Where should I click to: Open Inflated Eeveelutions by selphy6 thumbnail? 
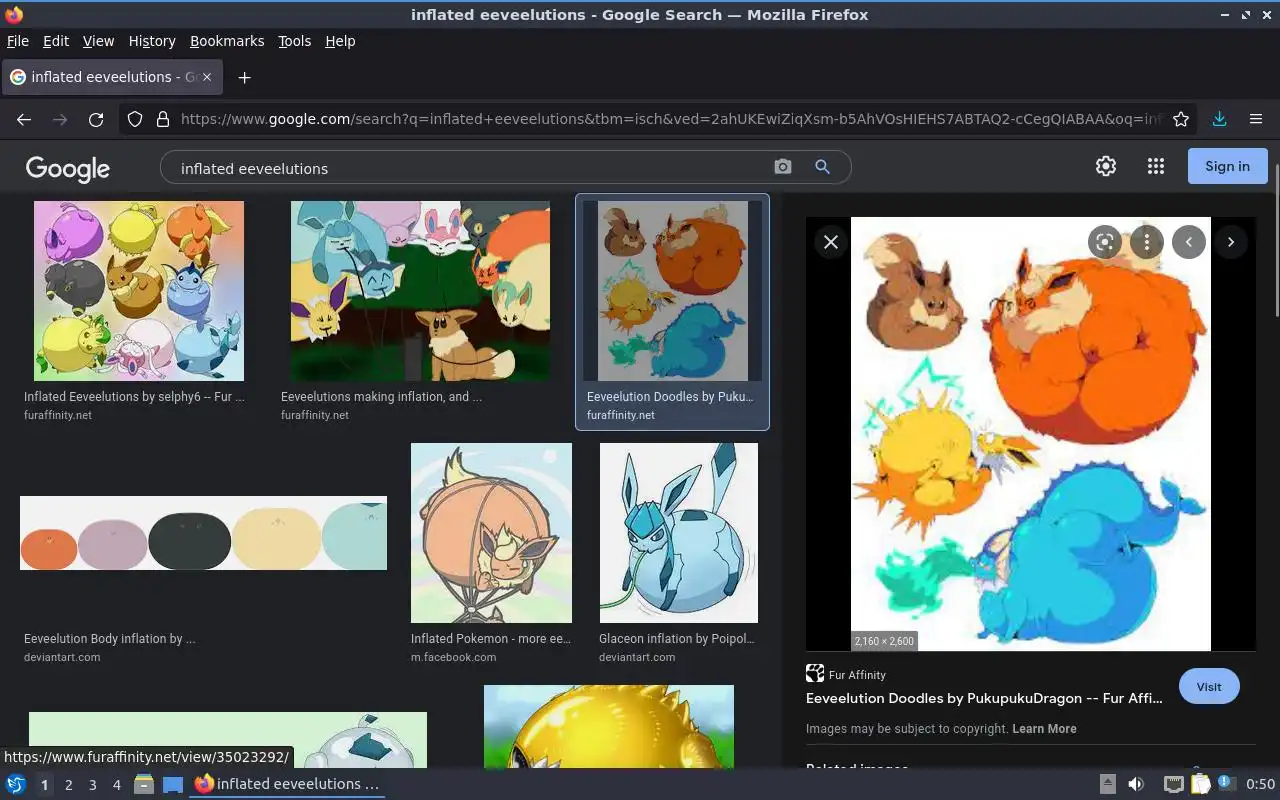click(139, 291)
